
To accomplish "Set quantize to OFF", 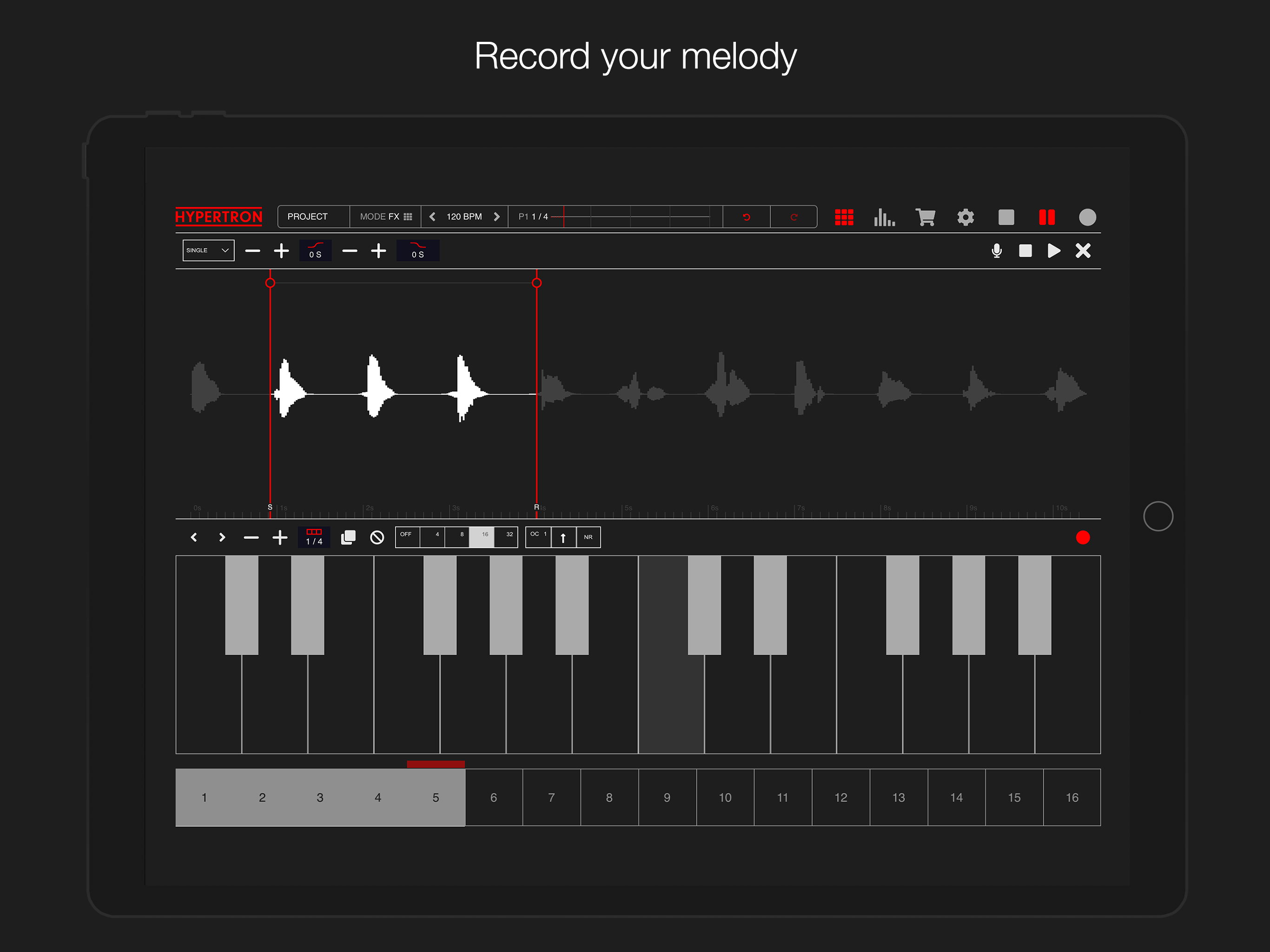I will [x=407, y=537].
